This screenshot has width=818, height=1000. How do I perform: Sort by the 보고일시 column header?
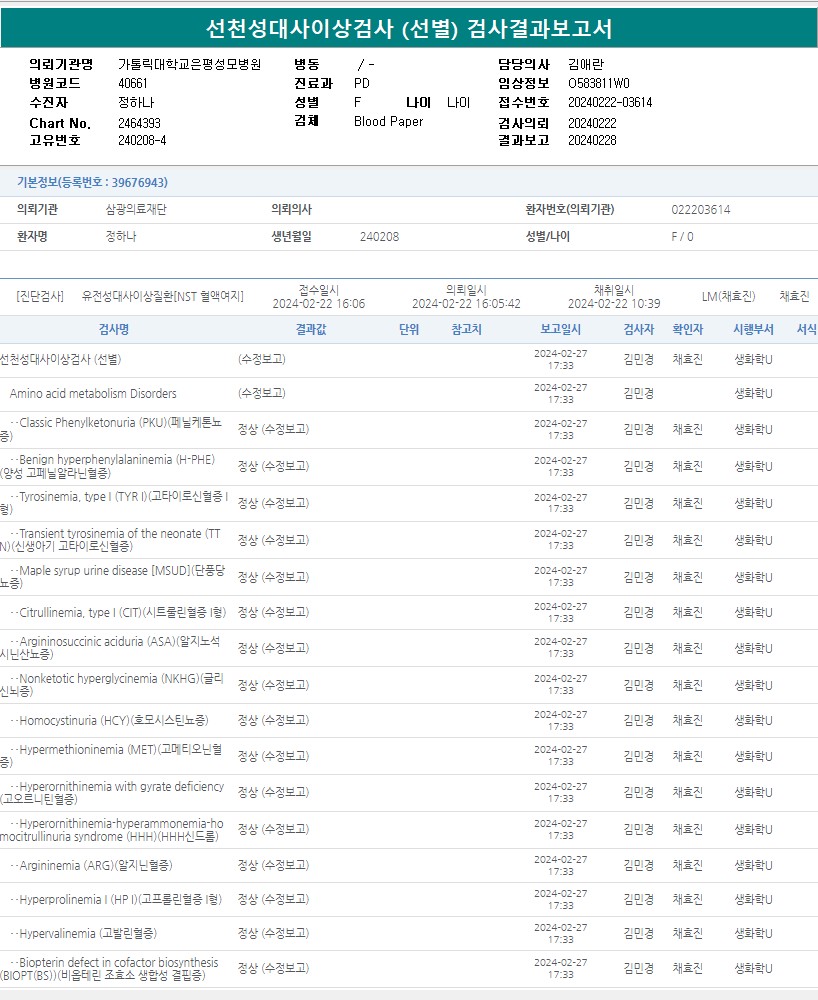click(560, 329)
